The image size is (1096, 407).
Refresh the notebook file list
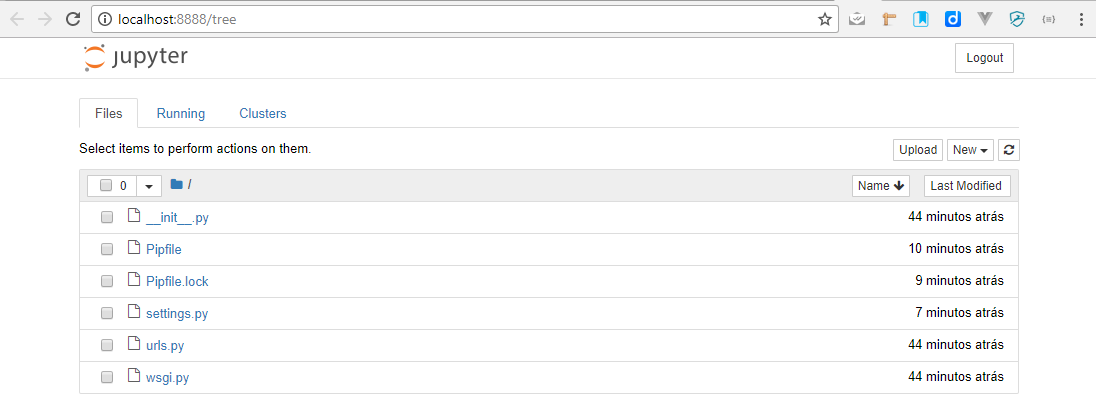(x=1009, y=150)
